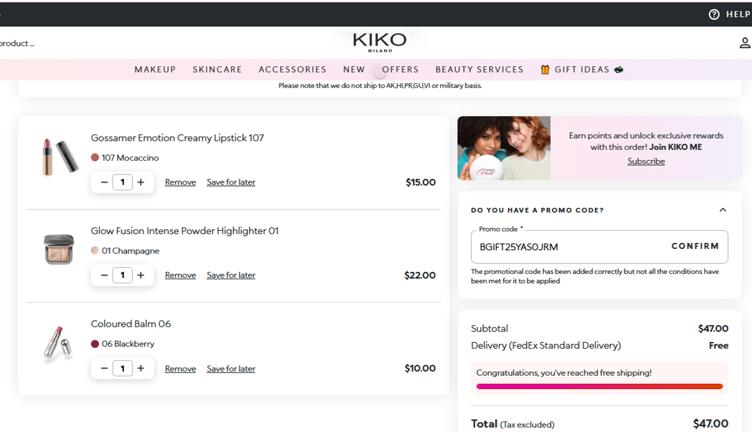Open the Gossamer lipstick product thumbnail
This screenshot has height=432, width=752.
point(59,157)
